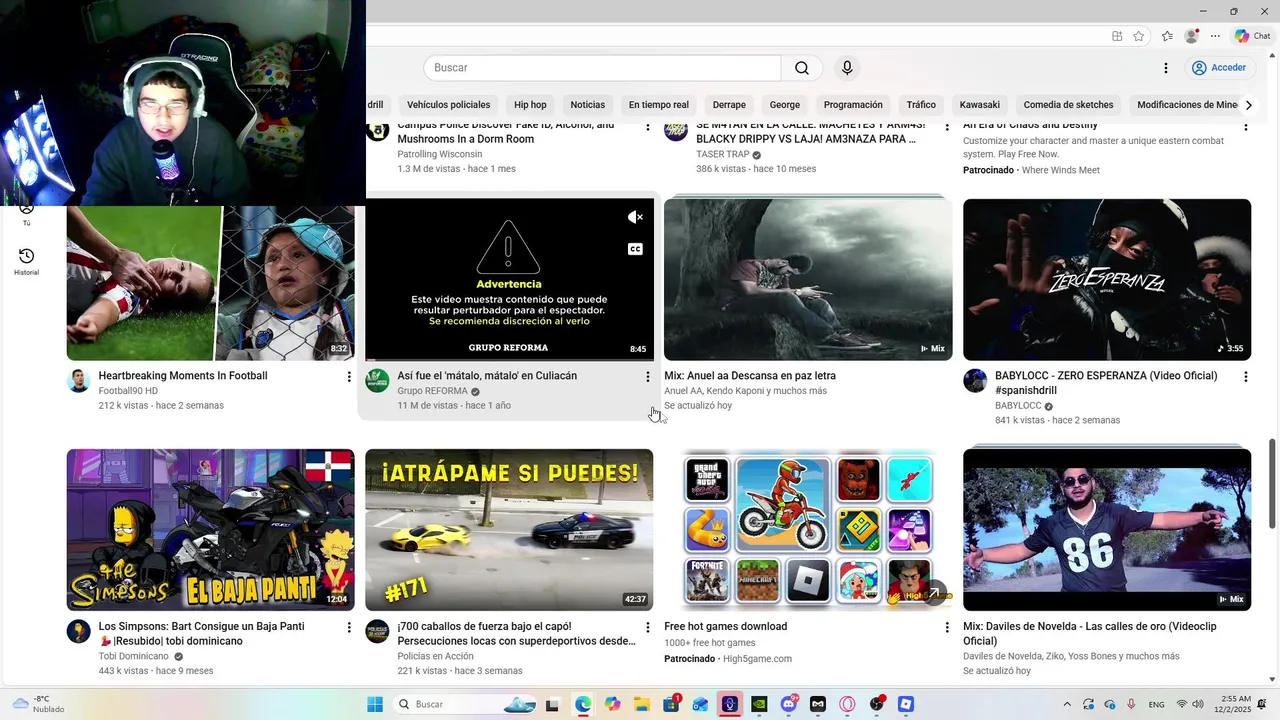Open options for Free hot games download ad
This screenshot has height=720, width=1280.
pyautogui.click(x=947, y=627)
